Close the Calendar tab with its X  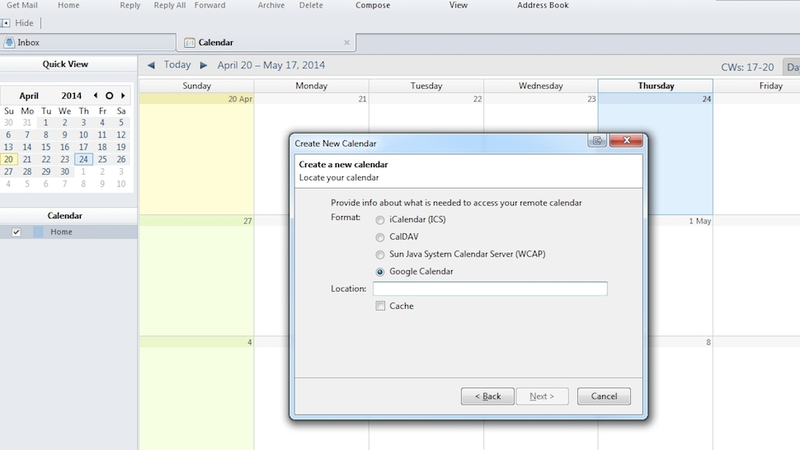point(347,43)
